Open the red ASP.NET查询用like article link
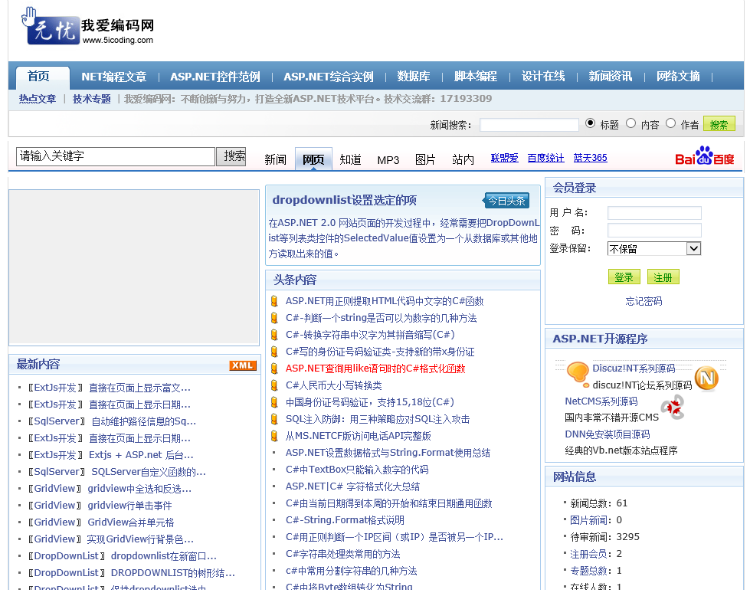The image size is (750, 590). tap(375, 368)
